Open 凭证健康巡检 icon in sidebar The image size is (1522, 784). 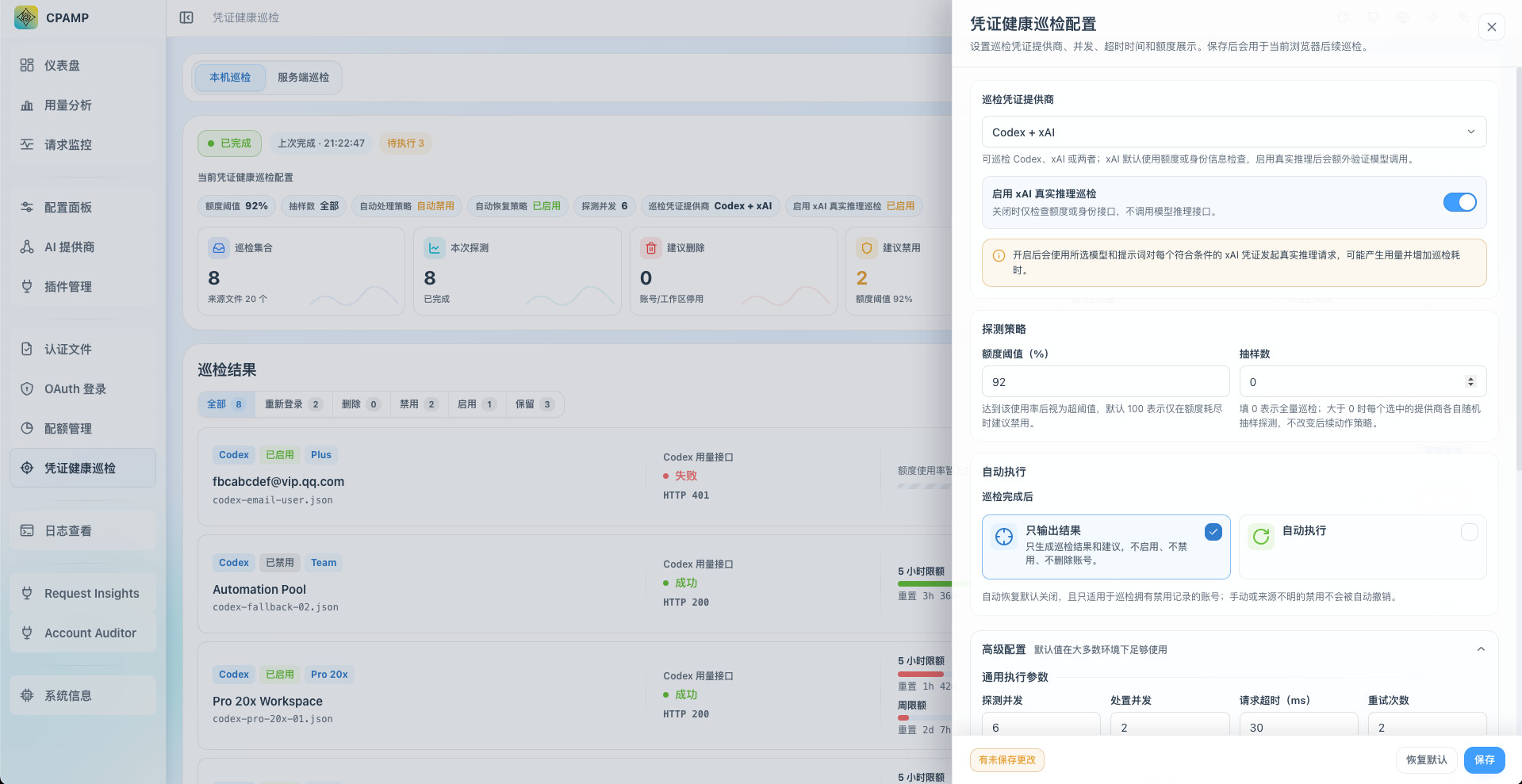click(27, 468)
